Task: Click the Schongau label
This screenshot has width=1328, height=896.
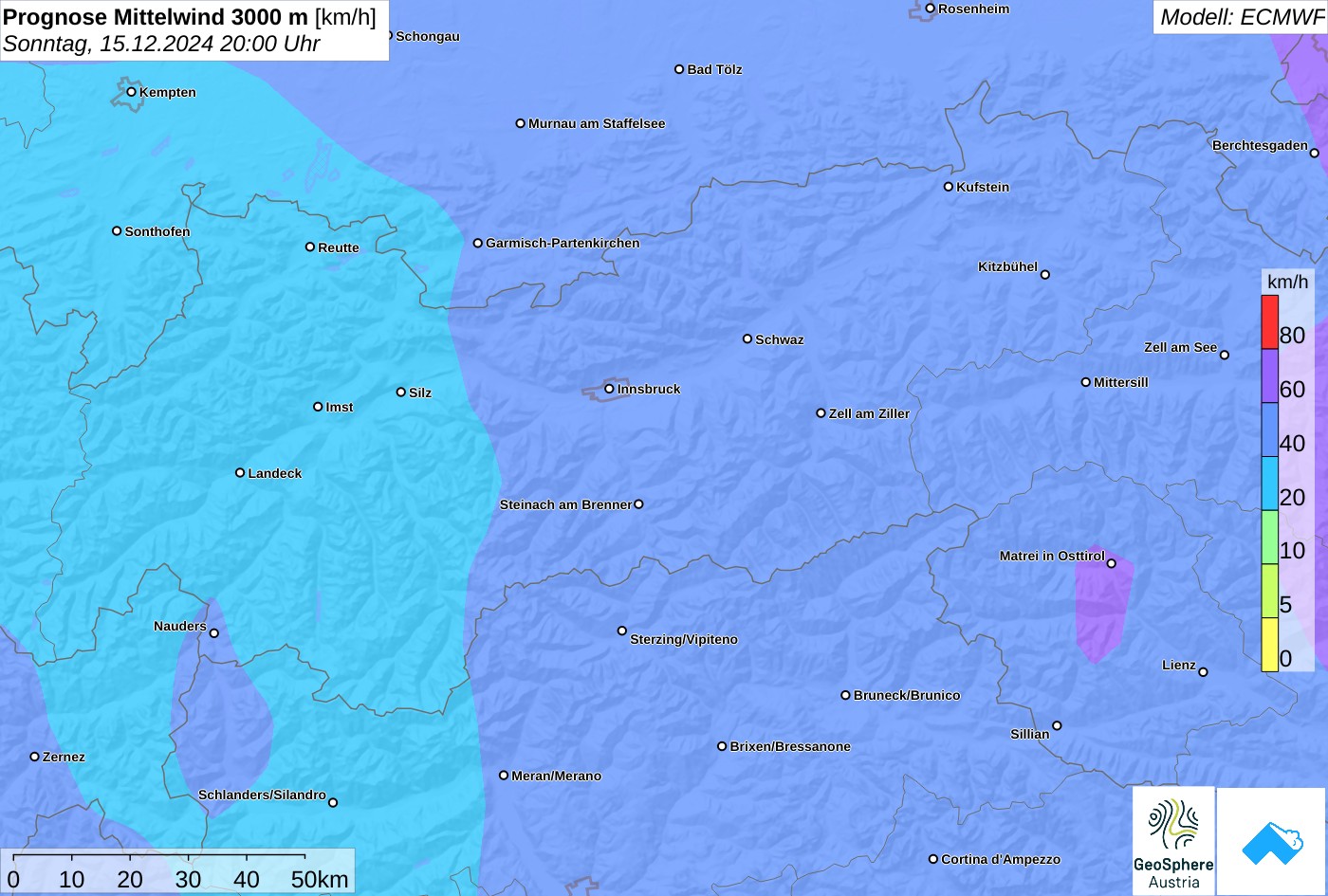Action: point(428,37)
